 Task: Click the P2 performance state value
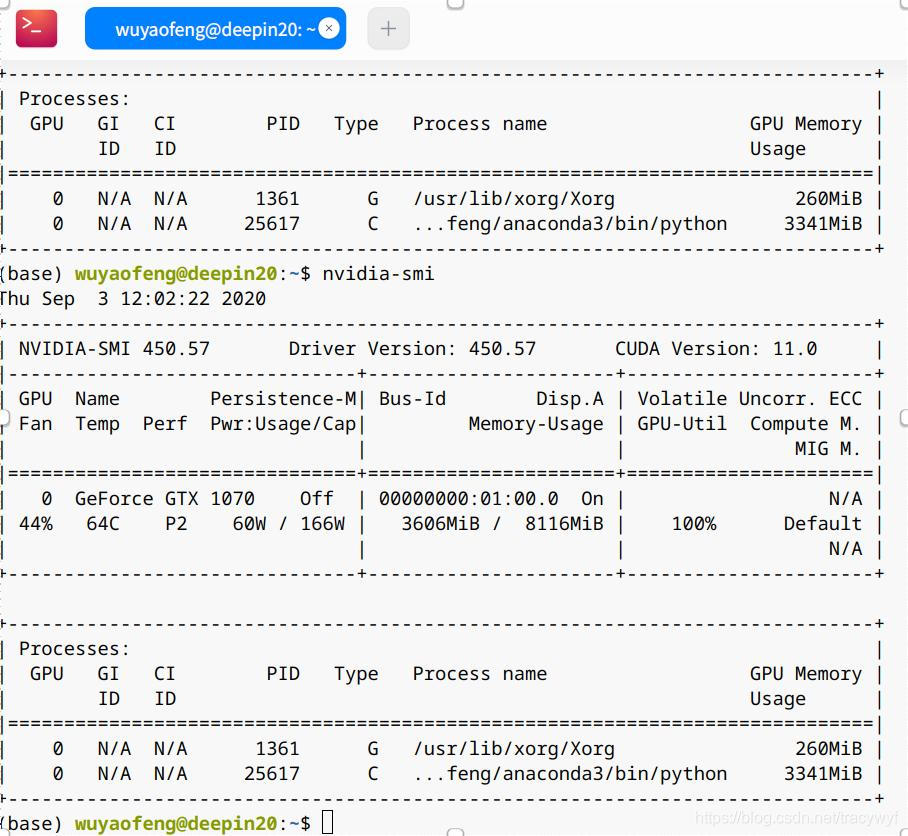click(176, 524)
